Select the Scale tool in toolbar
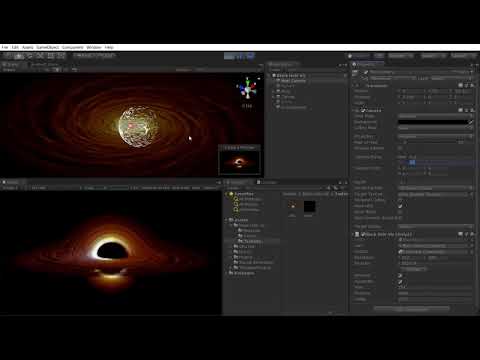480x360 pixels. coord(40,56)
